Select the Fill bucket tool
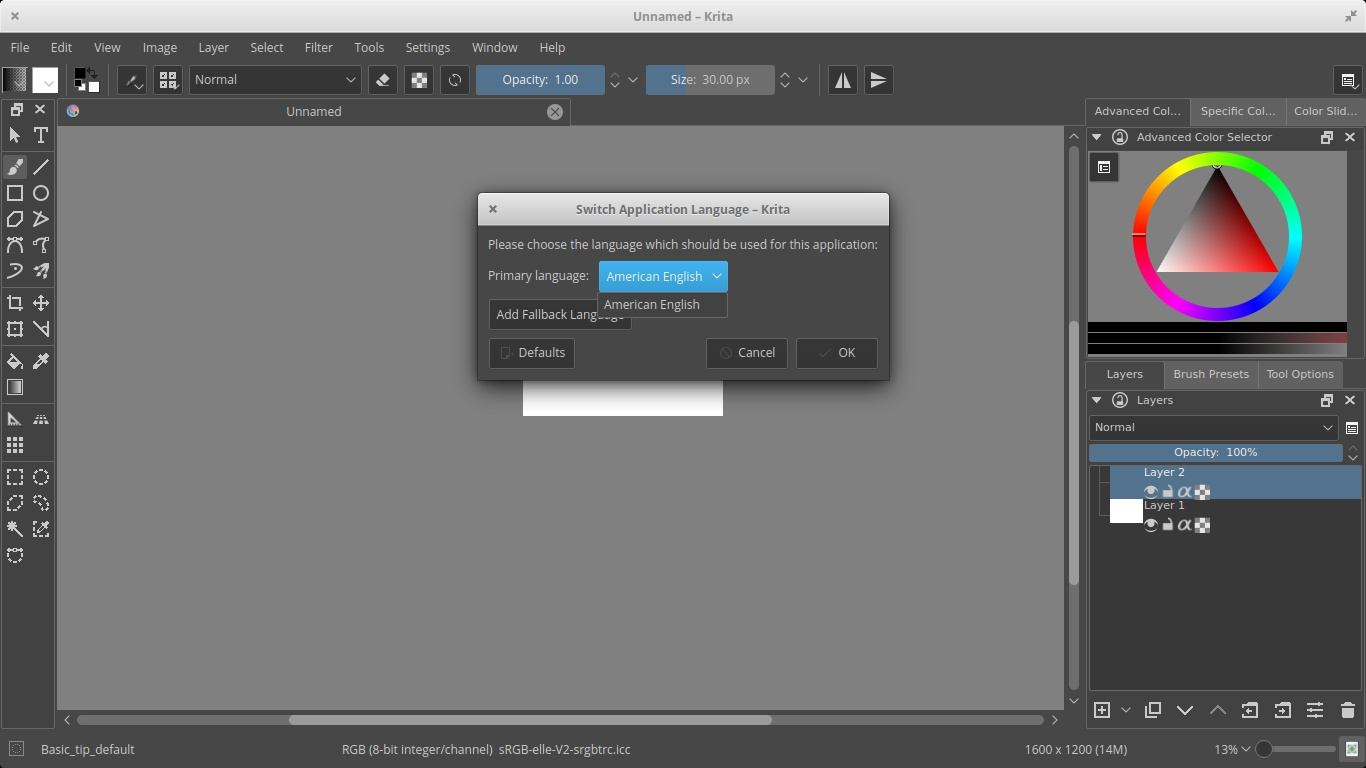The height and width of the screenshot is (768, 1366). click(x=15, y=361)
